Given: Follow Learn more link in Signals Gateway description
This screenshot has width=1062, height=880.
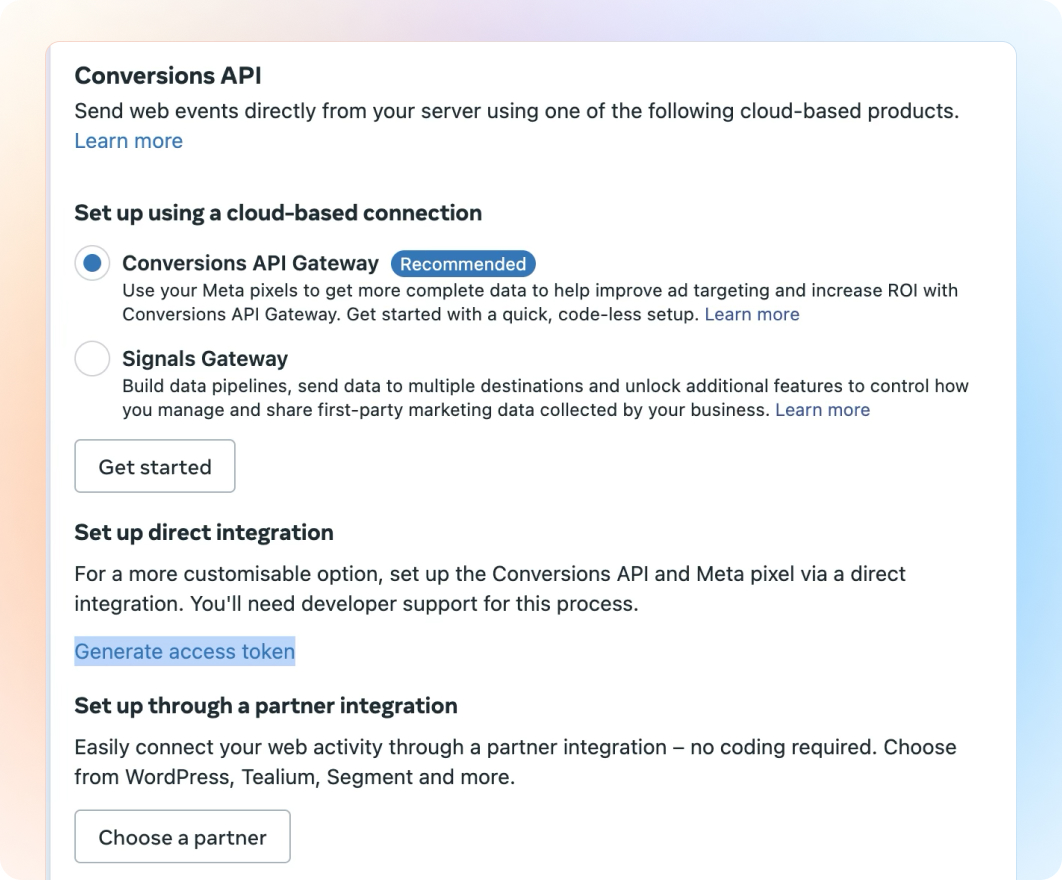Looking at the screenshot, I should coord(822,410).
